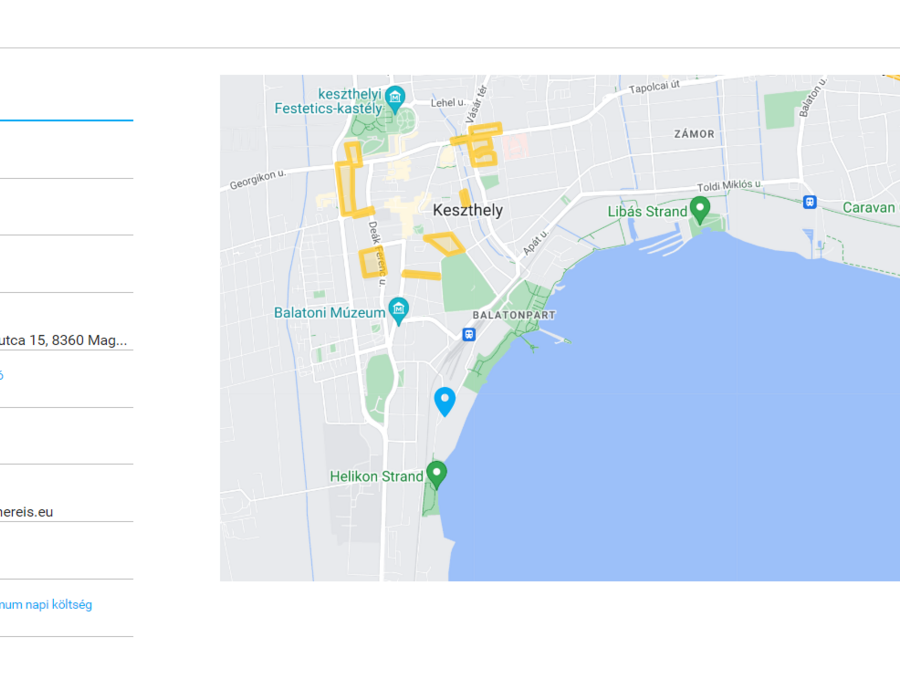Click the 'Keszthely' city label
This screenshot has width=900, height=700.
(x=468, y=210)
